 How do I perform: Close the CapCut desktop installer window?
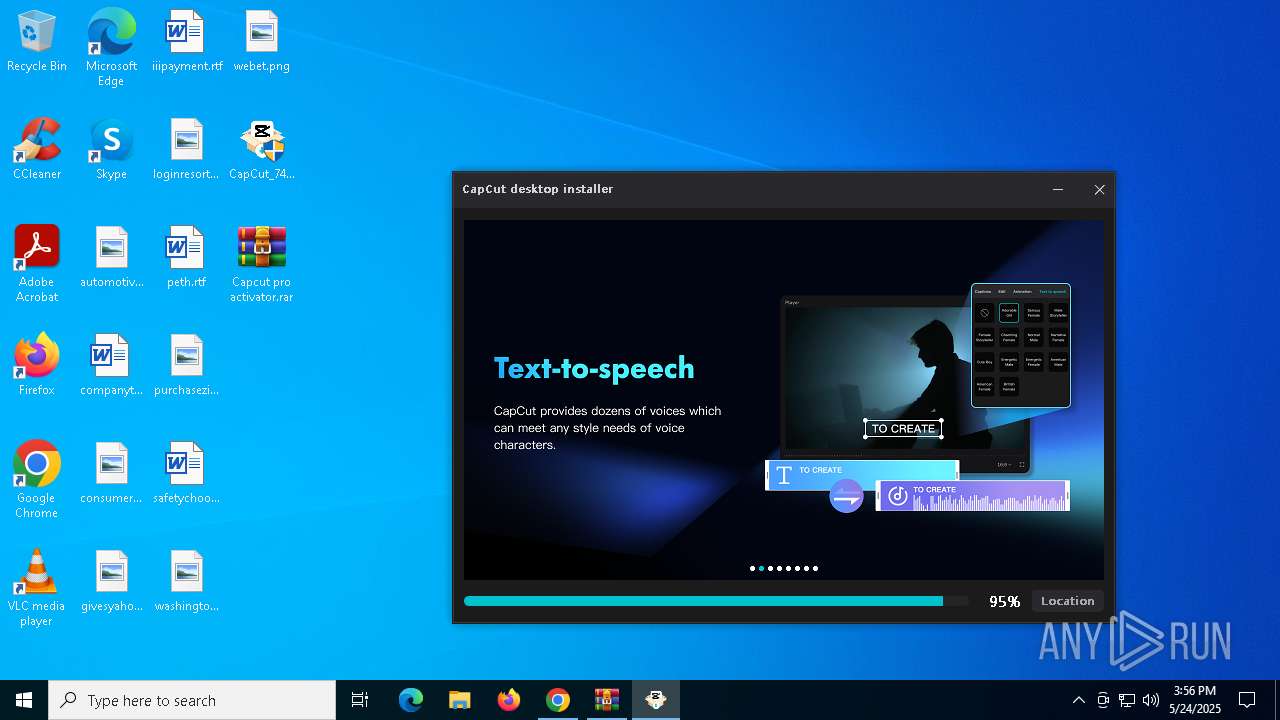(x=1099, y=189)
